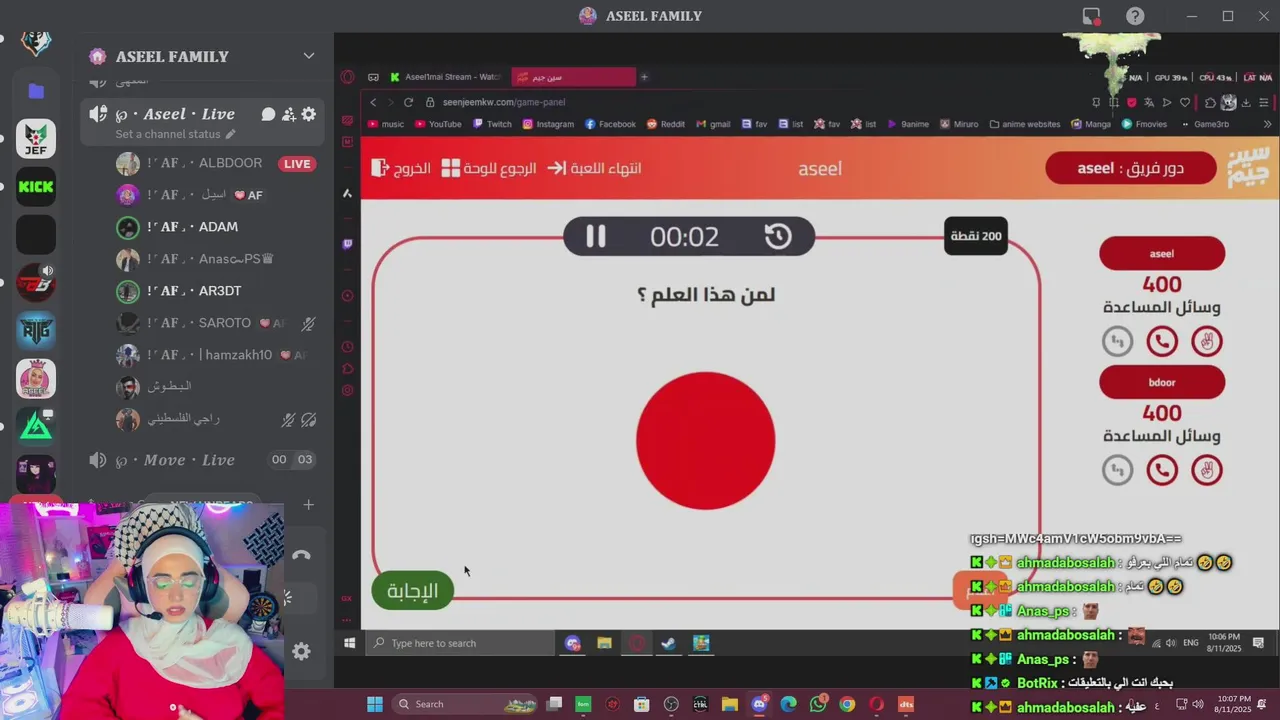Image resolution: width=1280 pixels, height=720 pixels.
Task: Reset the question timer
Action: click(778, 236)
